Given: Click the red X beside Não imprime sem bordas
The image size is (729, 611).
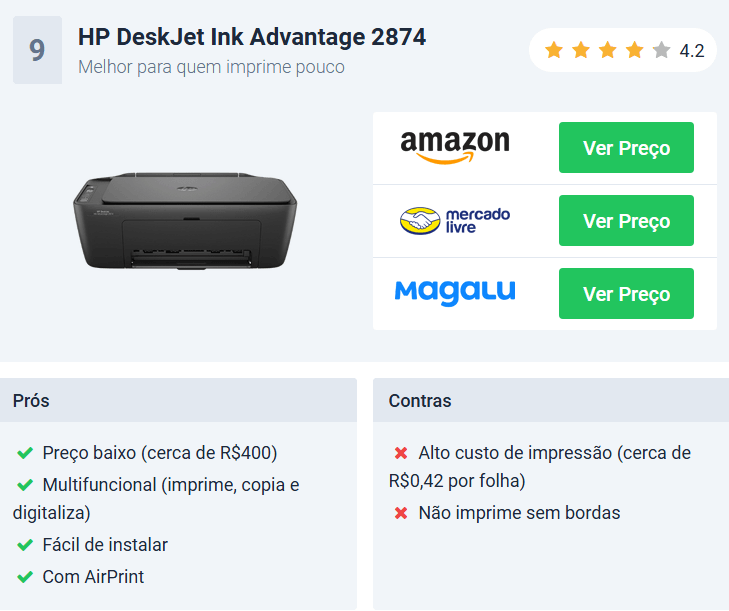Looking at the screenshot, I should point(401,513).
